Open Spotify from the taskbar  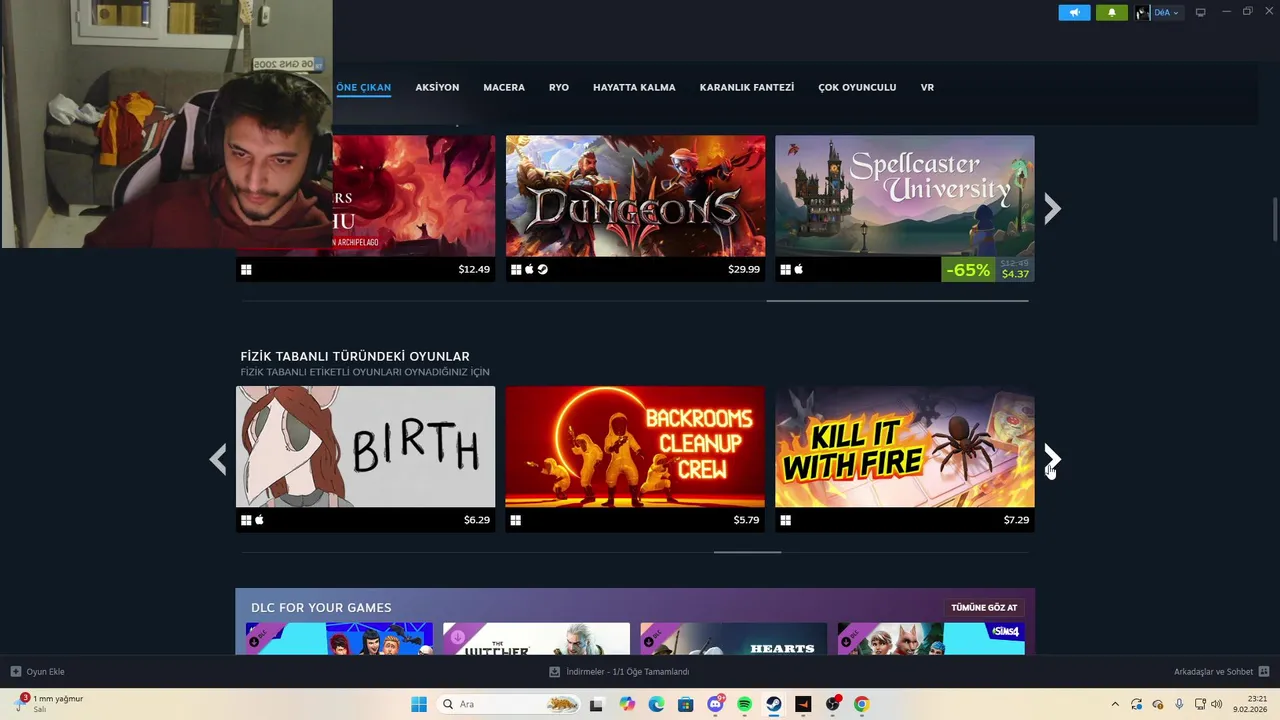click(x=744, y=704)
